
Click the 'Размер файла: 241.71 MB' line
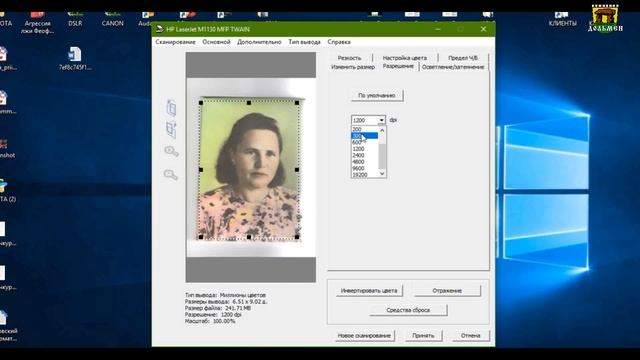tap(218, 308)
